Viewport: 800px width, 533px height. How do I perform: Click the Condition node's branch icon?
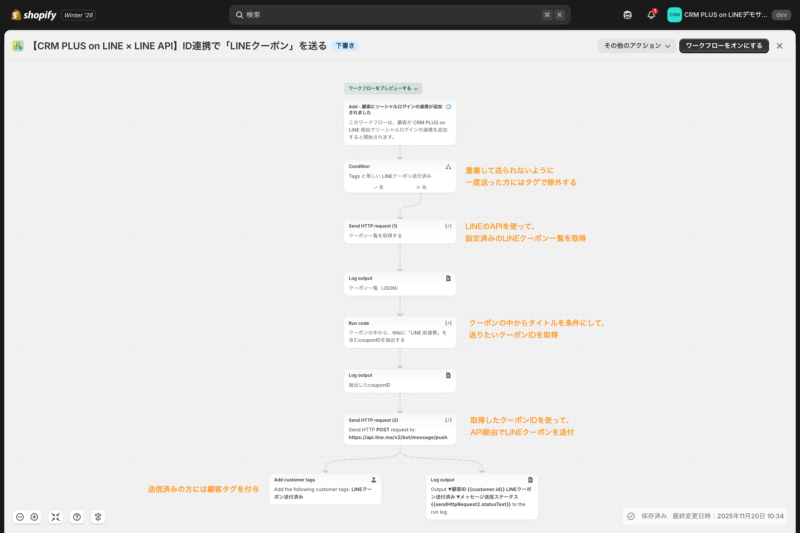pyautogui.click(x=448, y=166)
